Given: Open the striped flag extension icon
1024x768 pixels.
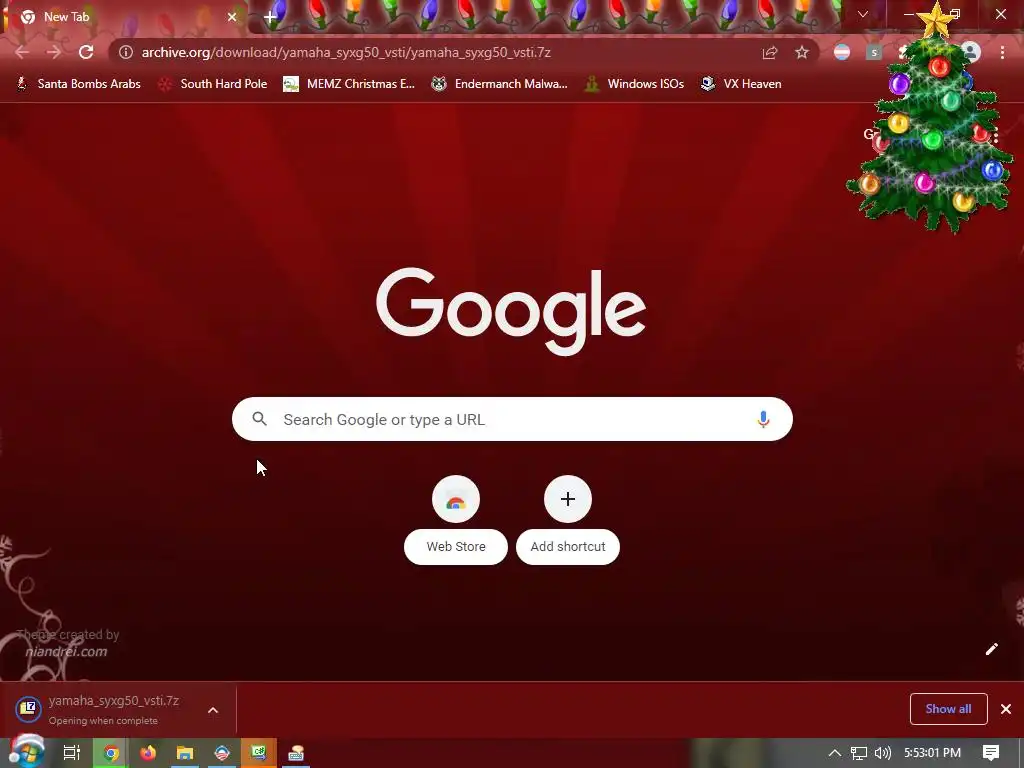Looking at the screenshot, I should [842, 52].
